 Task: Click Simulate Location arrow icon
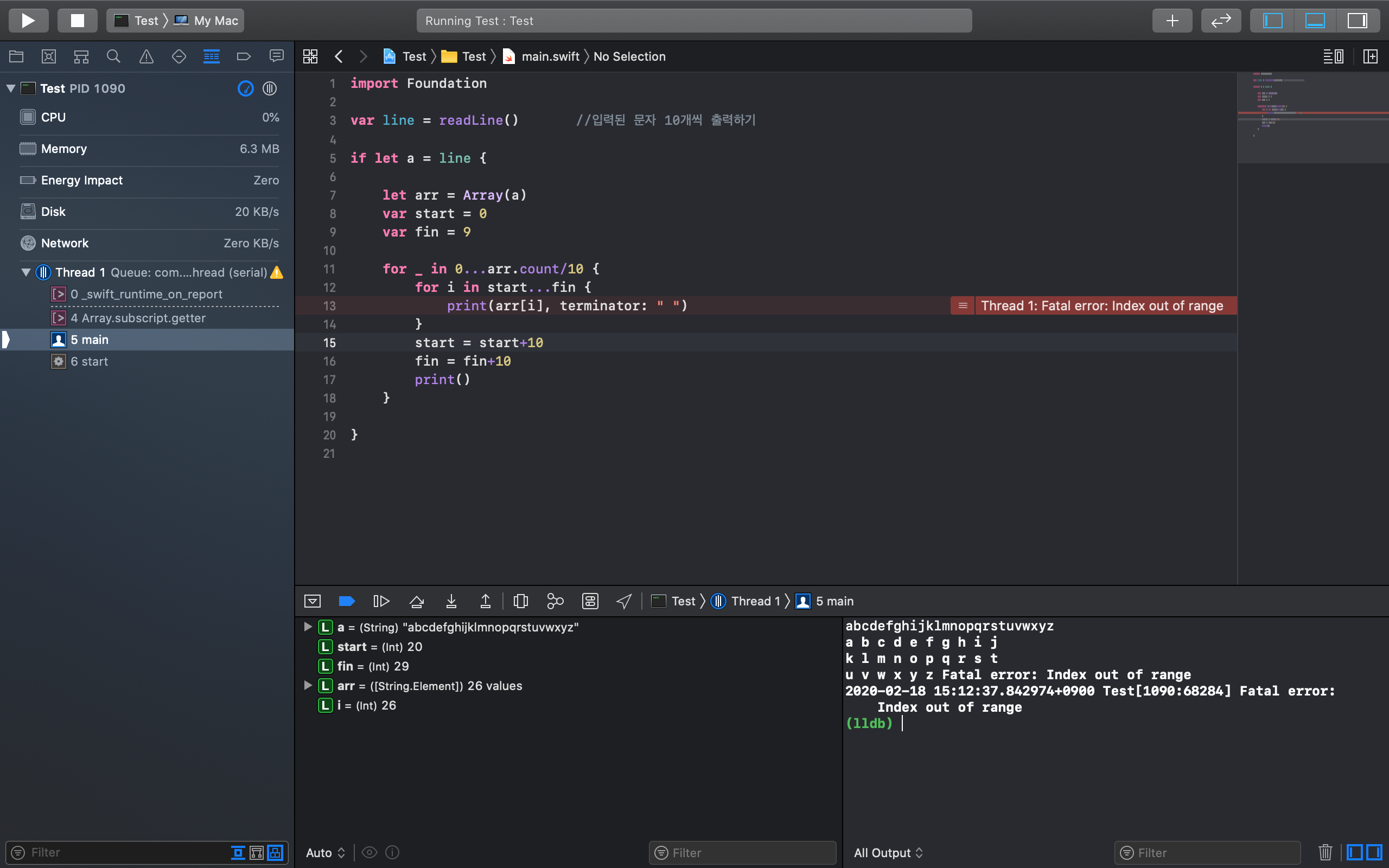[x=624, y=601]
